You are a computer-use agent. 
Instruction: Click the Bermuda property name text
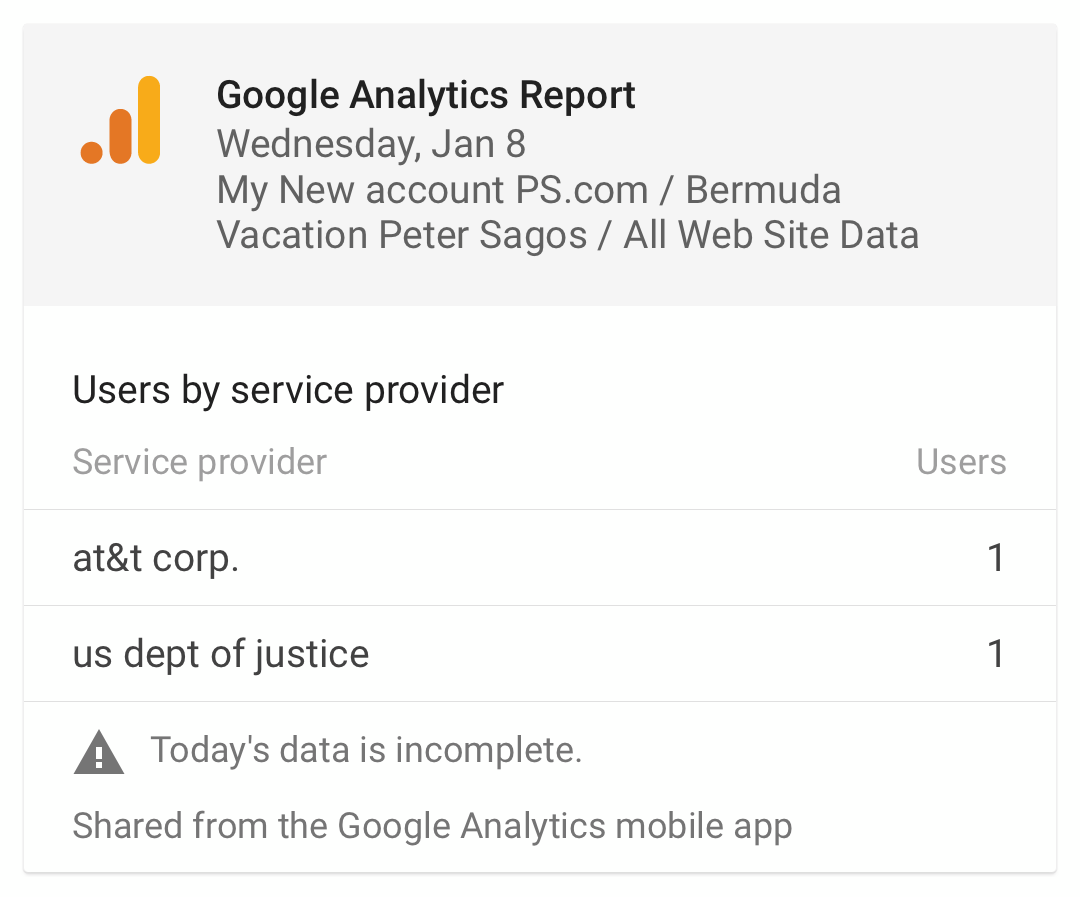[x=763, y=189]
